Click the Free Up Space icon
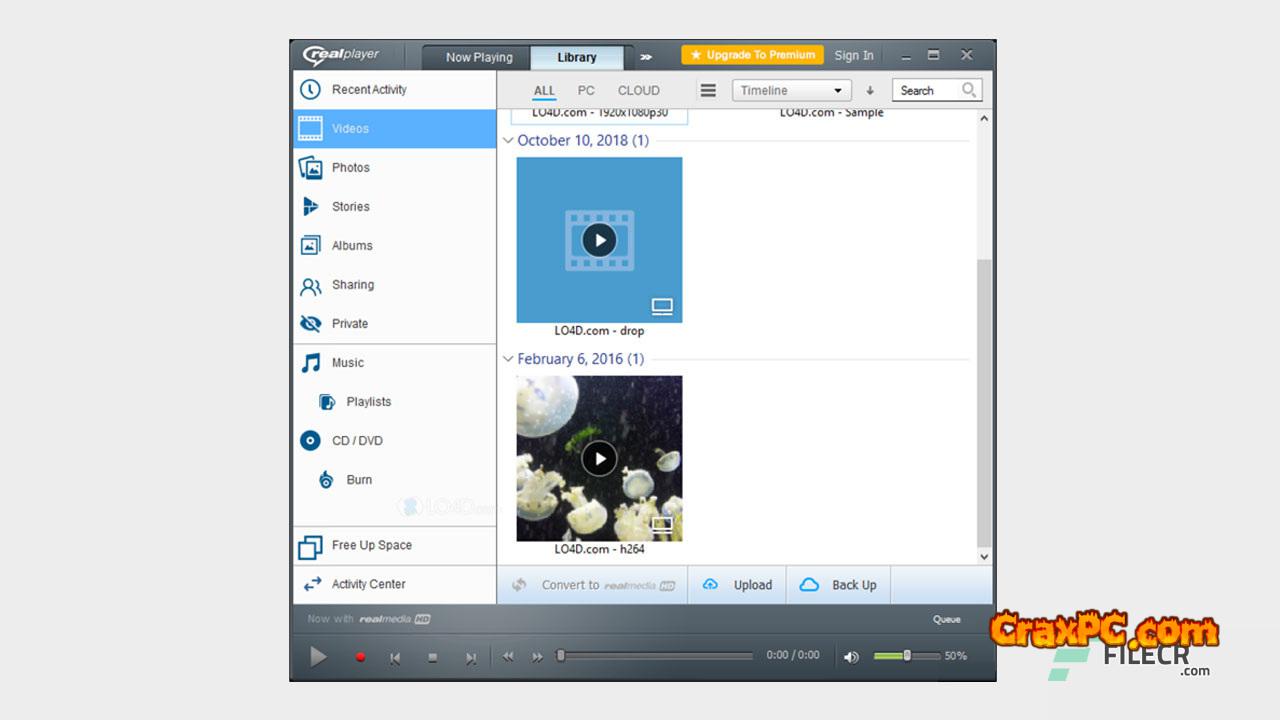The height and width of the screenshot is (720, 1280). [x=311, y=546]
